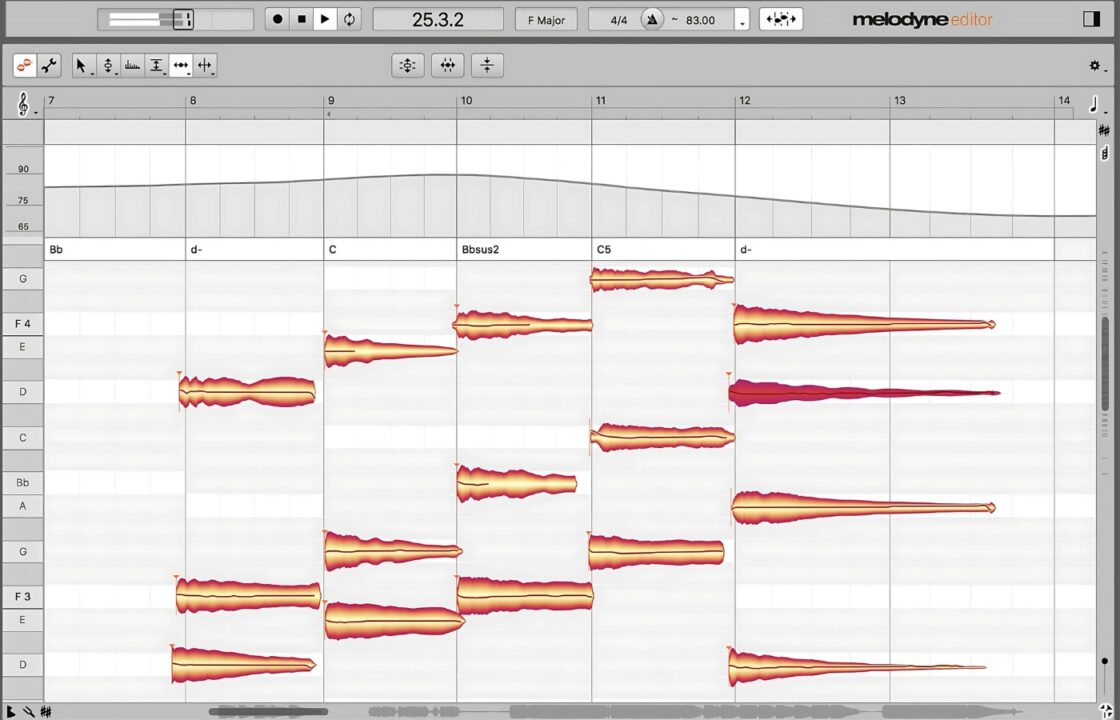
Task: Toggle the metronome click
Action: tap(651, 19)
